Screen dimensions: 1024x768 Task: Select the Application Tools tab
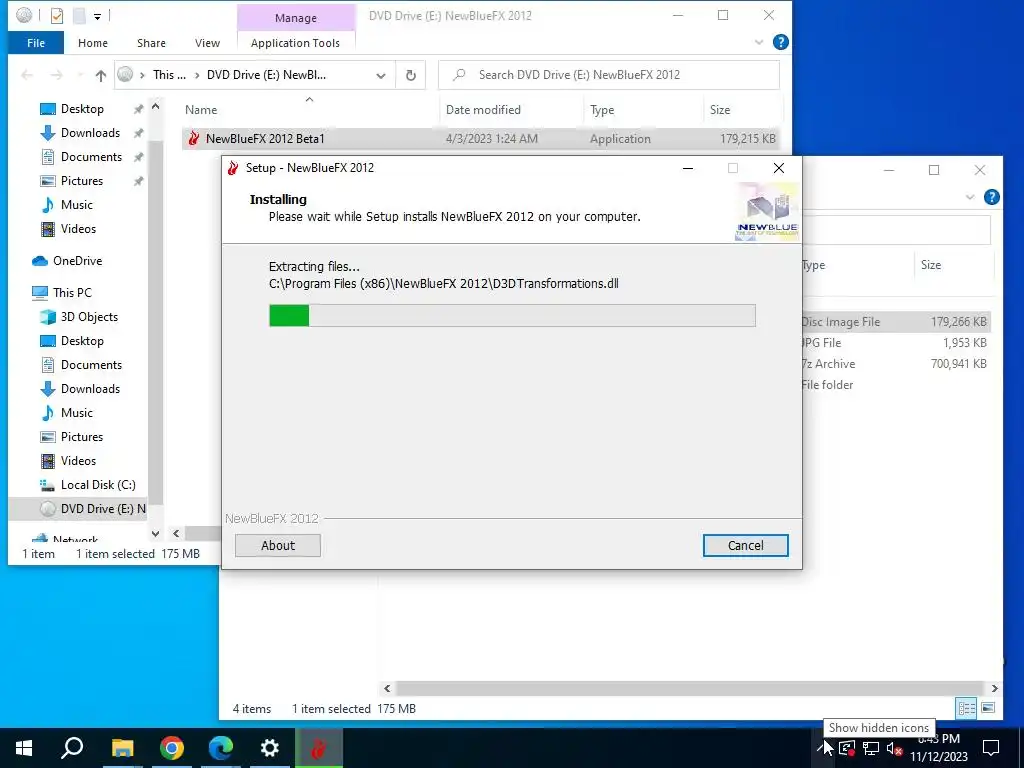(295, 43)
